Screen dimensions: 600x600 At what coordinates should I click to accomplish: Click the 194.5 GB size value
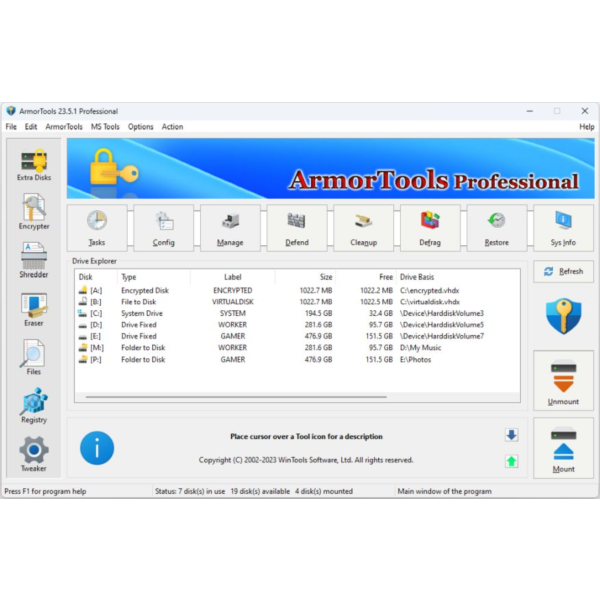click(x=318, y=313)
